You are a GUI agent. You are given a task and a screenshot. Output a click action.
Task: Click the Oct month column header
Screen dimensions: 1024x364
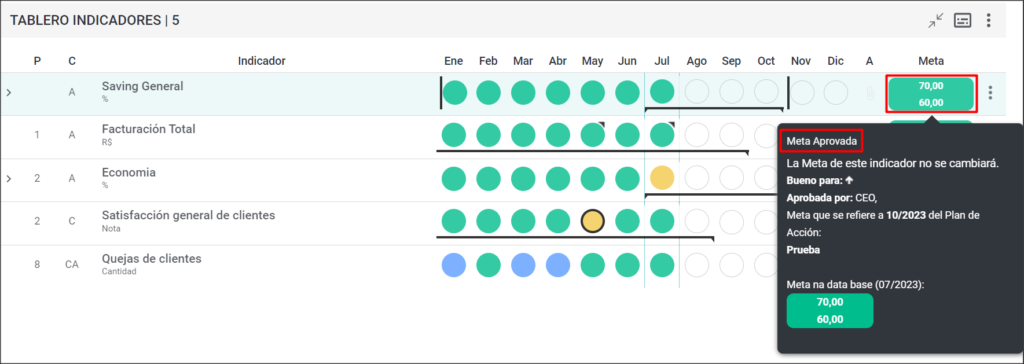pos(766,61)
